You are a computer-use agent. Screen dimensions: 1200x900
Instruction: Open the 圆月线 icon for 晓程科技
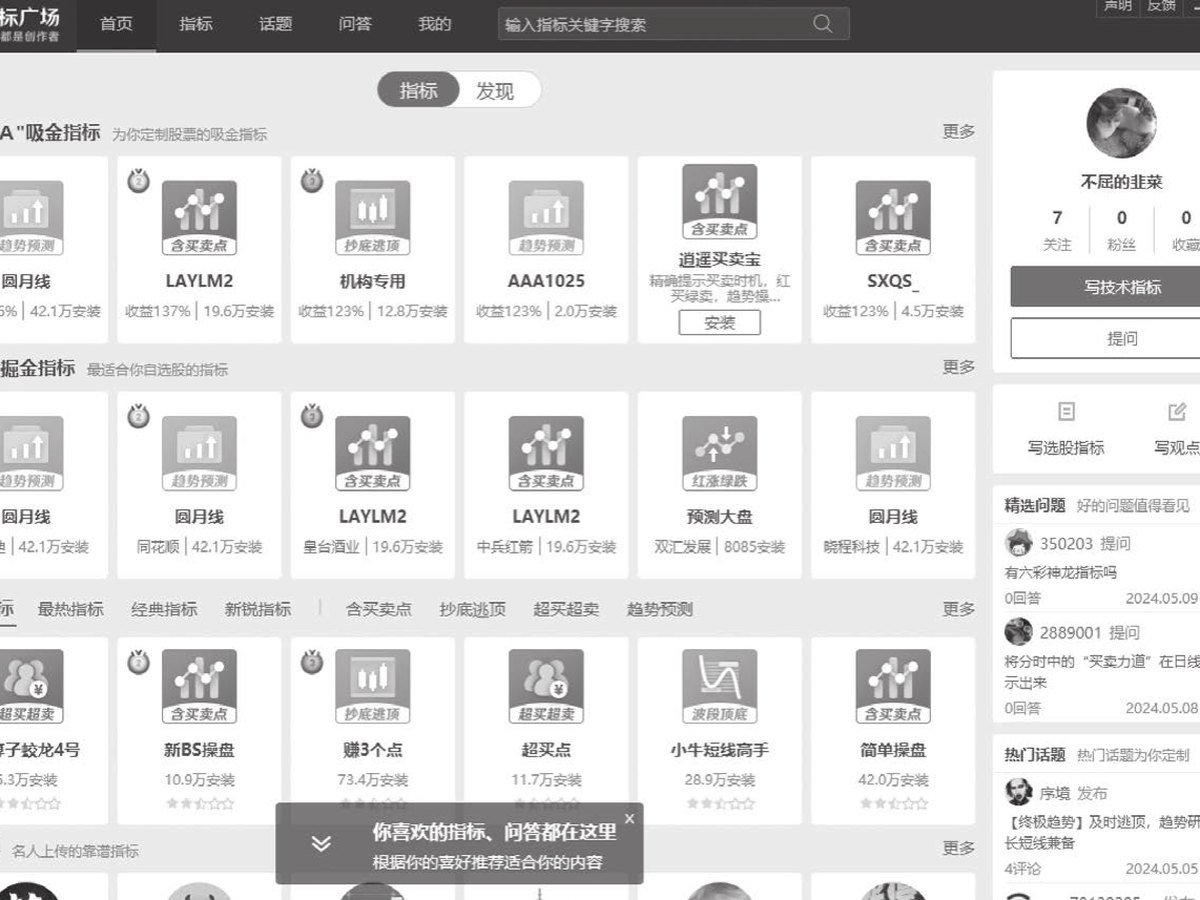pos(893,454)
